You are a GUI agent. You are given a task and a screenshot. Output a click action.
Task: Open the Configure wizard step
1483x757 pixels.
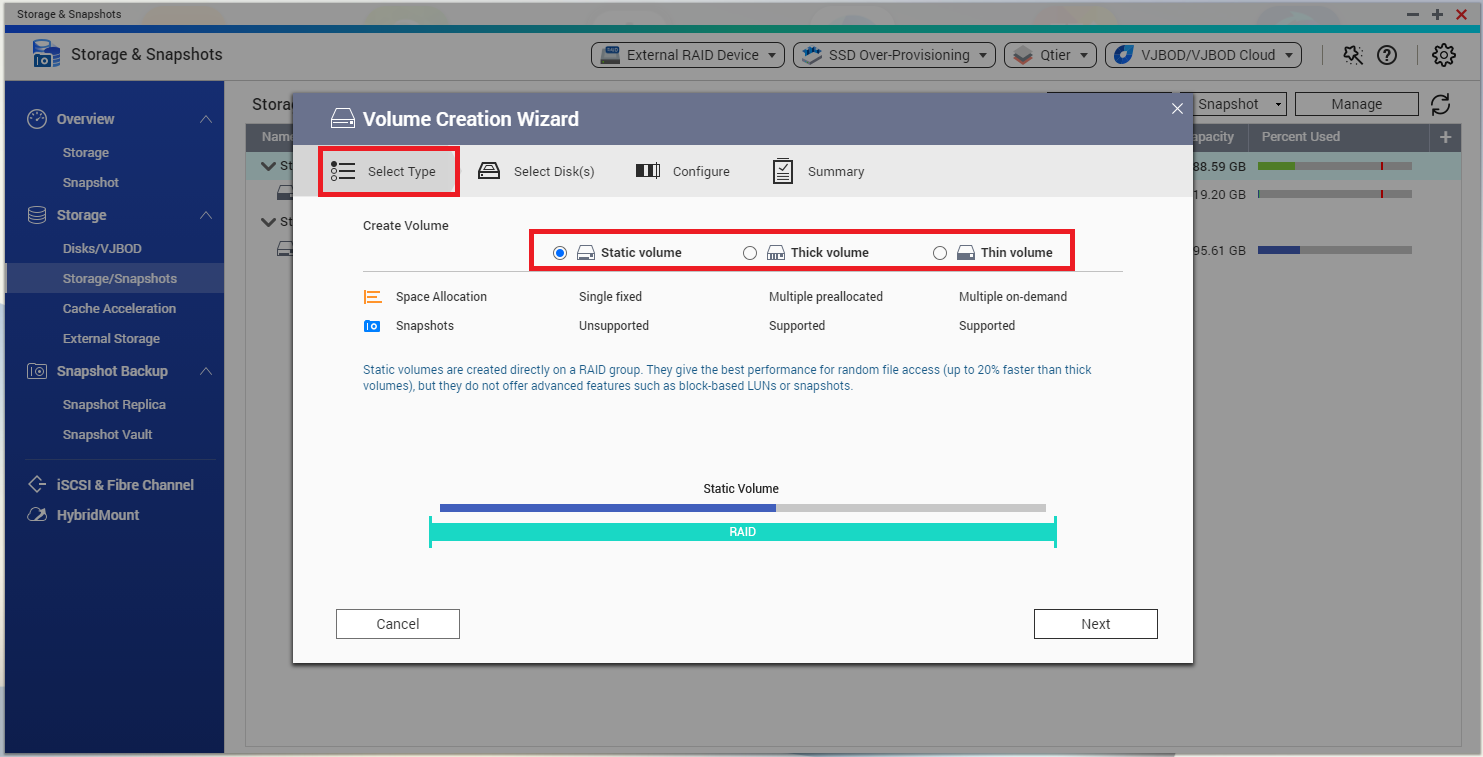coord(683,171)
